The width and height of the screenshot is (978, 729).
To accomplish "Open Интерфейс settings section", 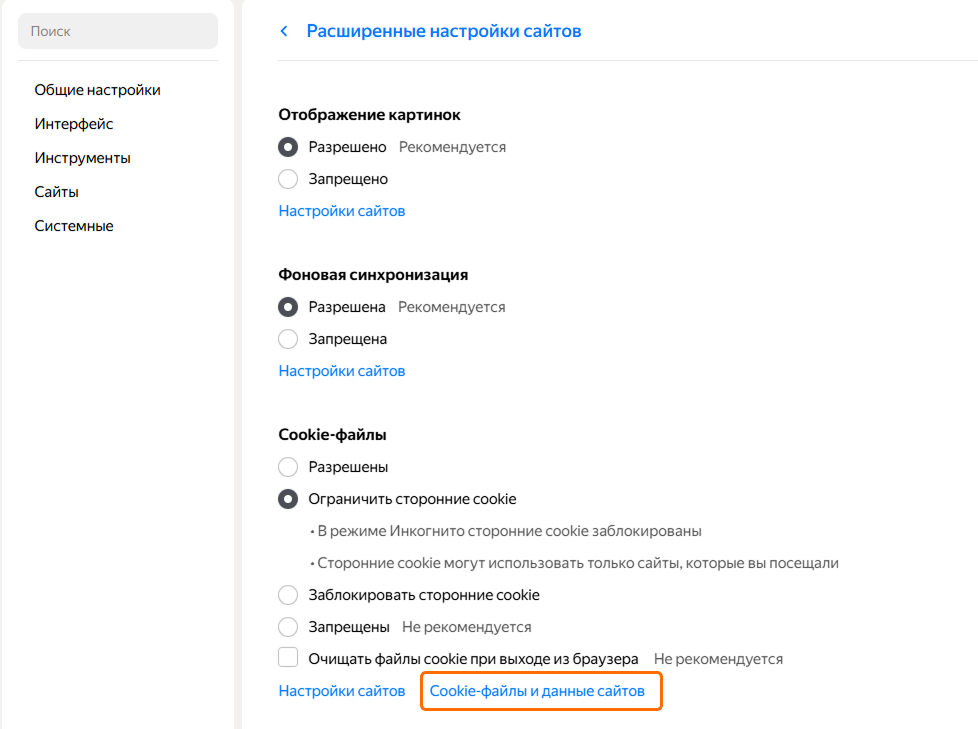I will click(x=74, y=124).
